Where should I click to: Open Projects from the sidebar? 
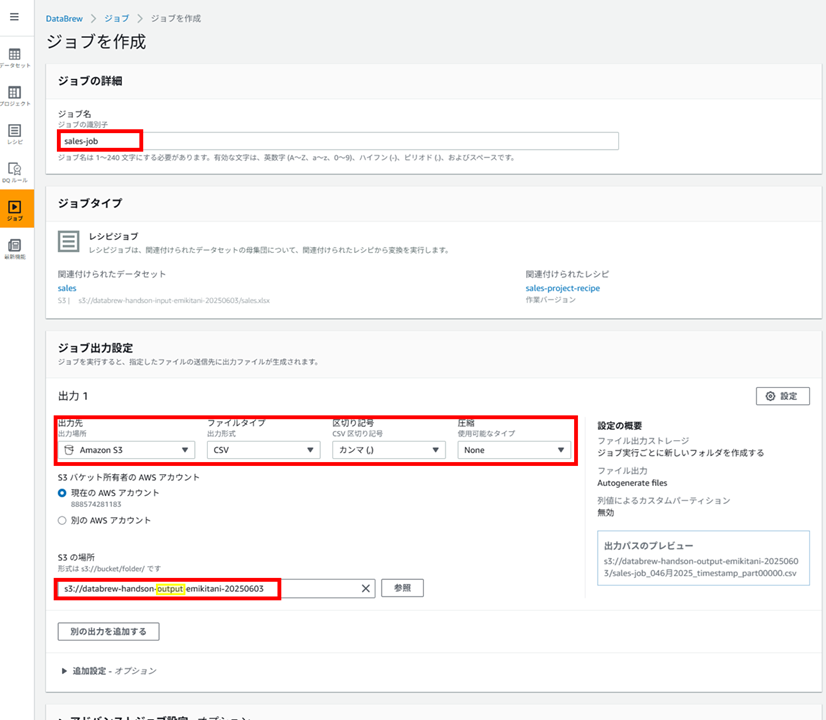pyautogui.click(x=15, y=96)
